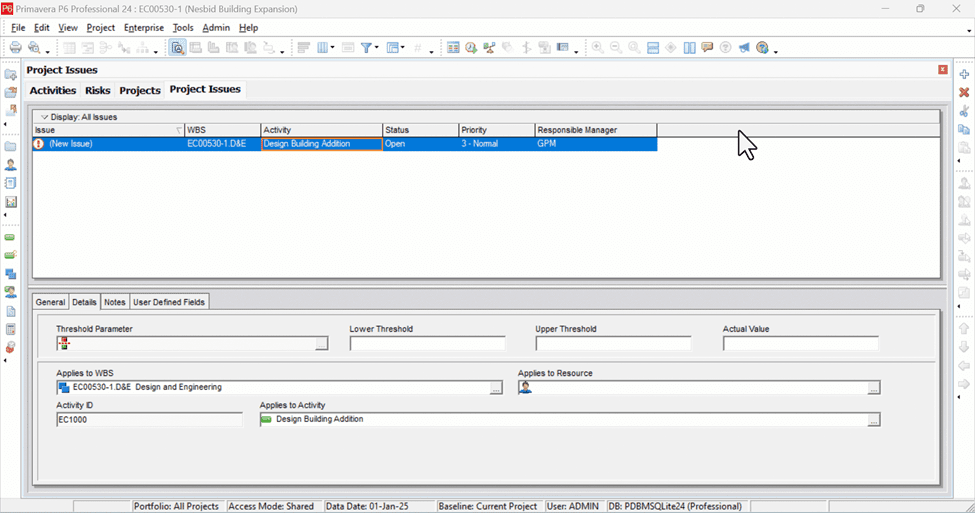Viewport: 975px width, 513px height.
Task: Click the Responsible Manager column header
Action: (596, 130)
